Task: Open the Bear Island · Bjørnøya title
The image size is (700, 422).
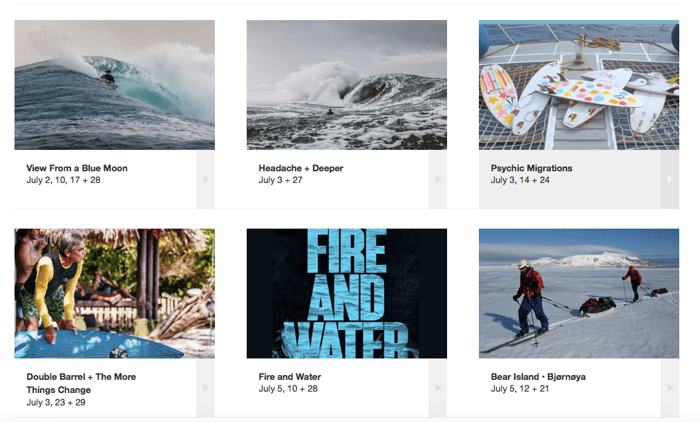Action: click(538, 377)
